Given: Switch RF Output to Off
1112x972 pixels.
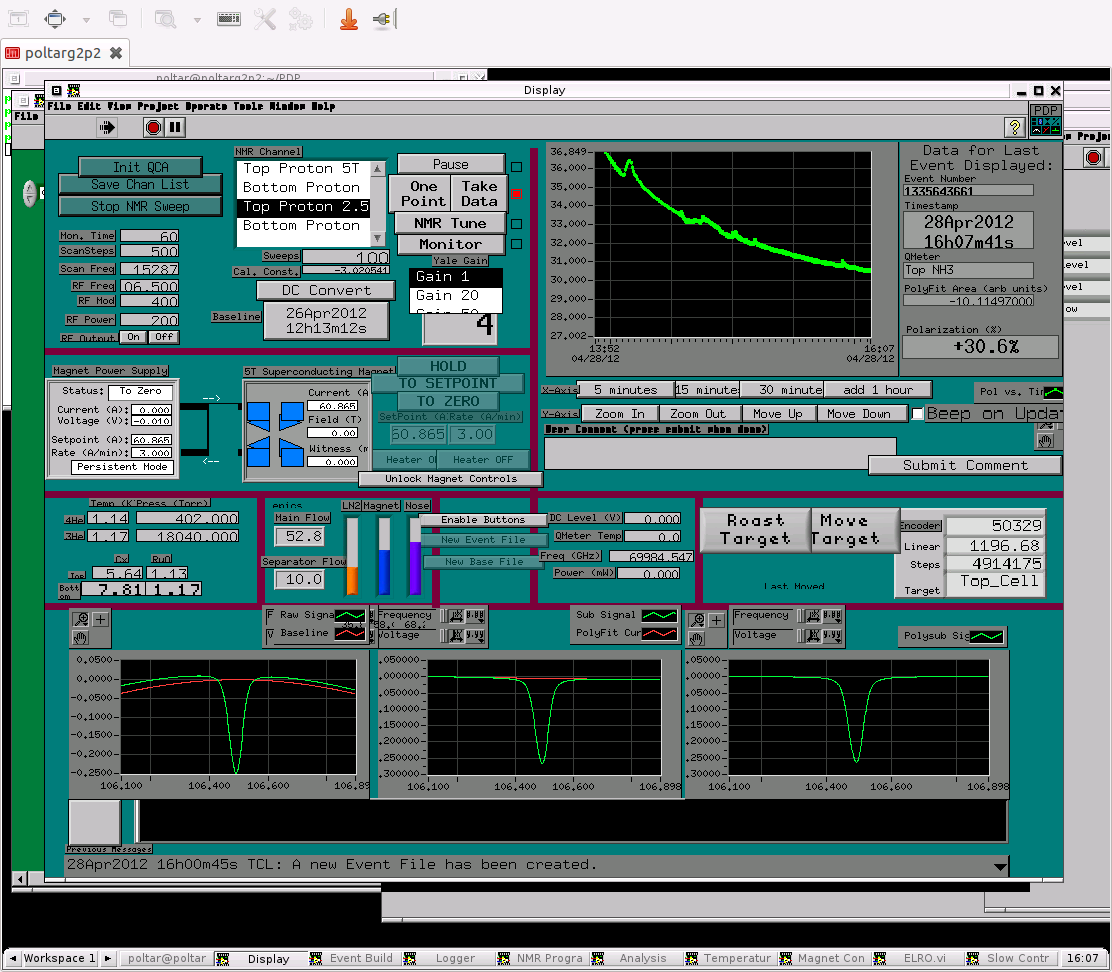Looking at the screenshot, I should point(164,337).
